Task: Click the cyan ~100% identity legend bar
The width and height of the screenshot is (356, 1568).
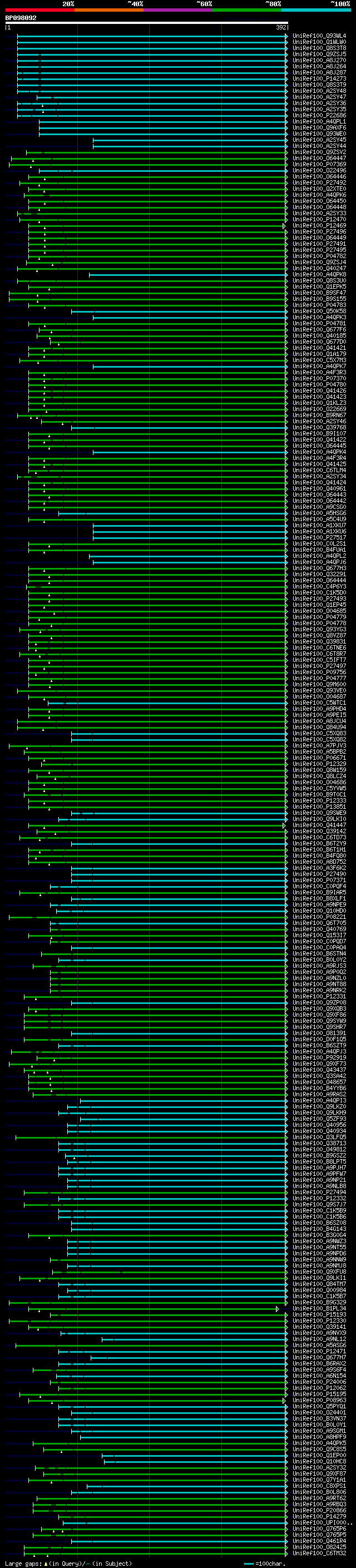Action: 316,10
